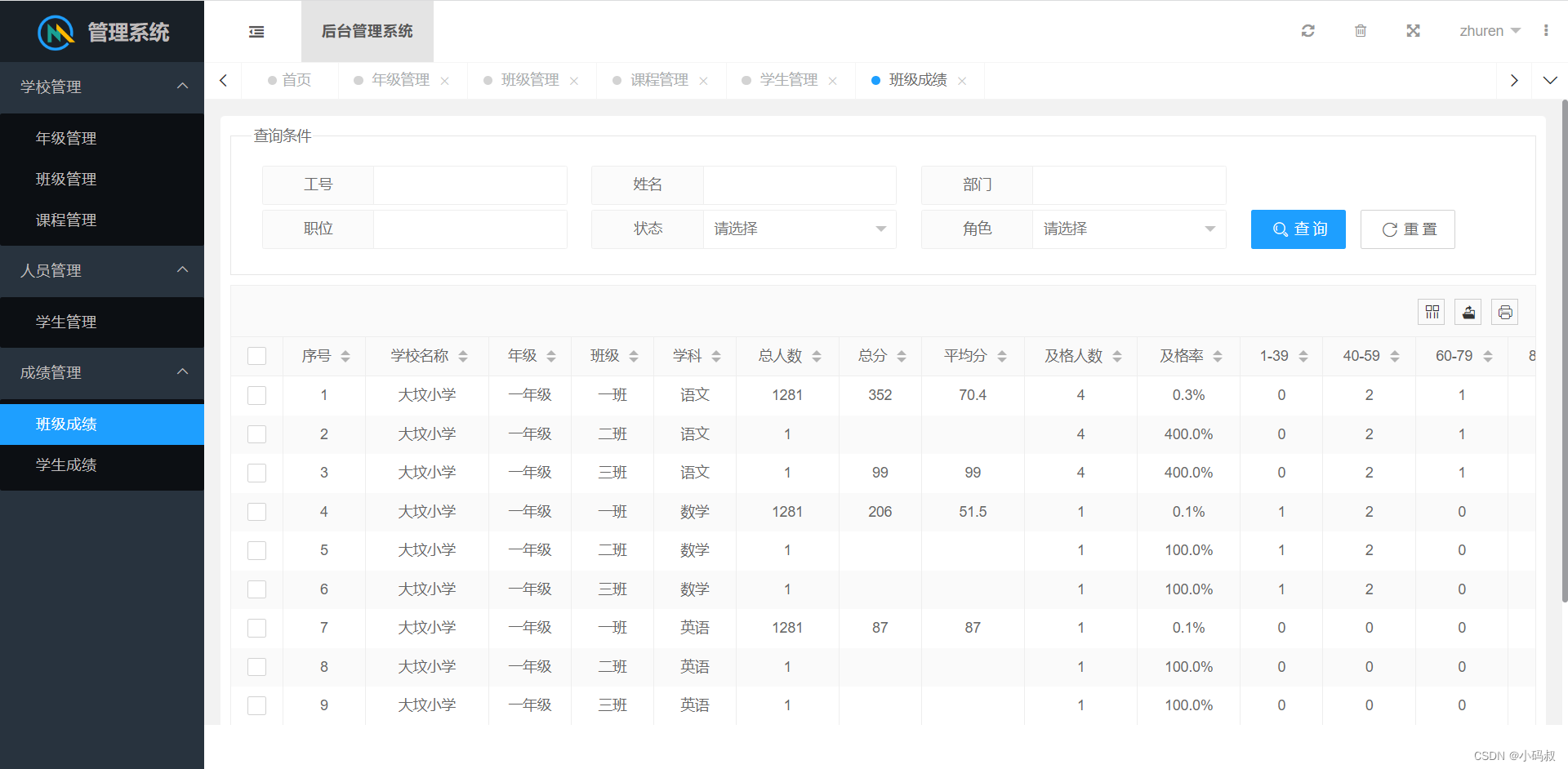The width and height of the screenshot is (1568, 769).
Task: Sort by 学科 column arrows
Action: (716, 357)
